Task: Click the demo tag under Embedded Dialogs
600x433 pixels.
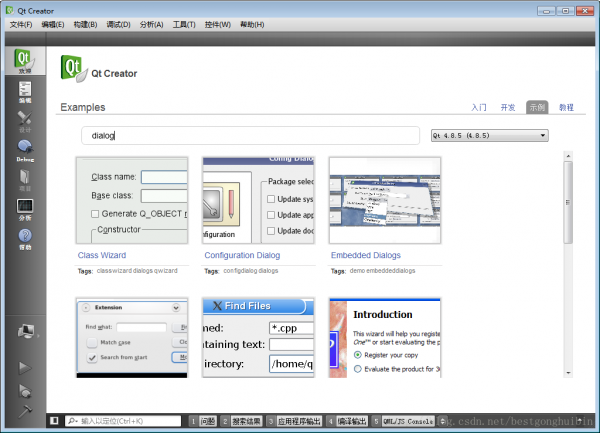Action: [357, 271]
